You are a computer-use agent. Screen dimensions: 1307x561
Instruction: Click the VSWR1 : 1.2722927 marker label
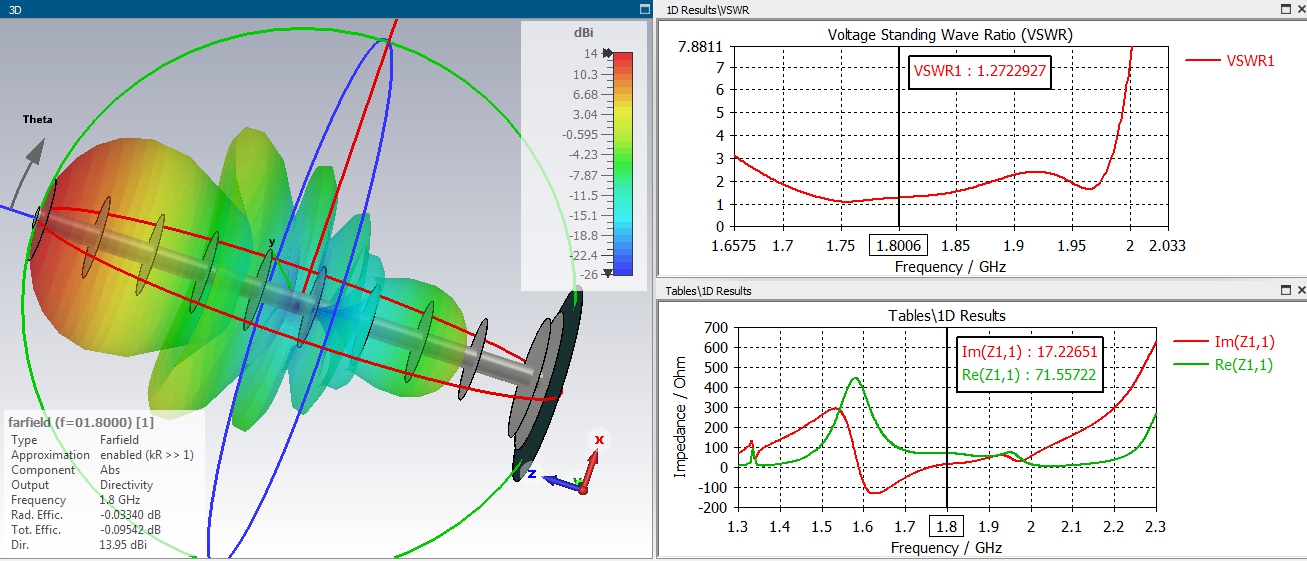tap(980, 71)
